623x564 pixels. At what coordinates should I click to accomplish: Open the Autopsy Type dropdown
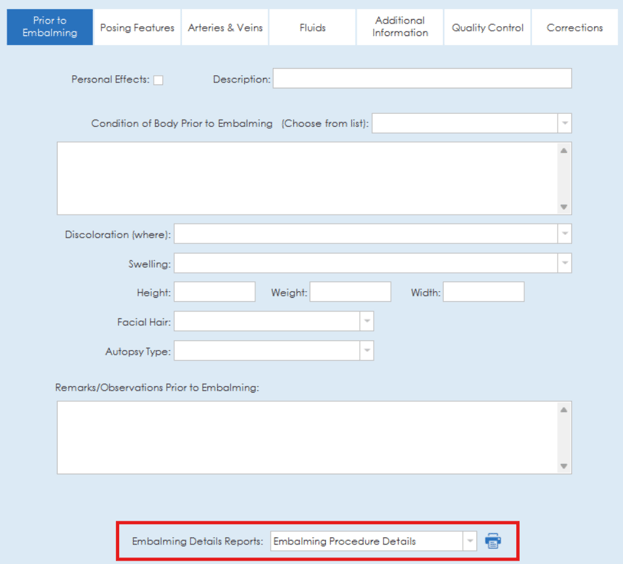pos(366,351)
